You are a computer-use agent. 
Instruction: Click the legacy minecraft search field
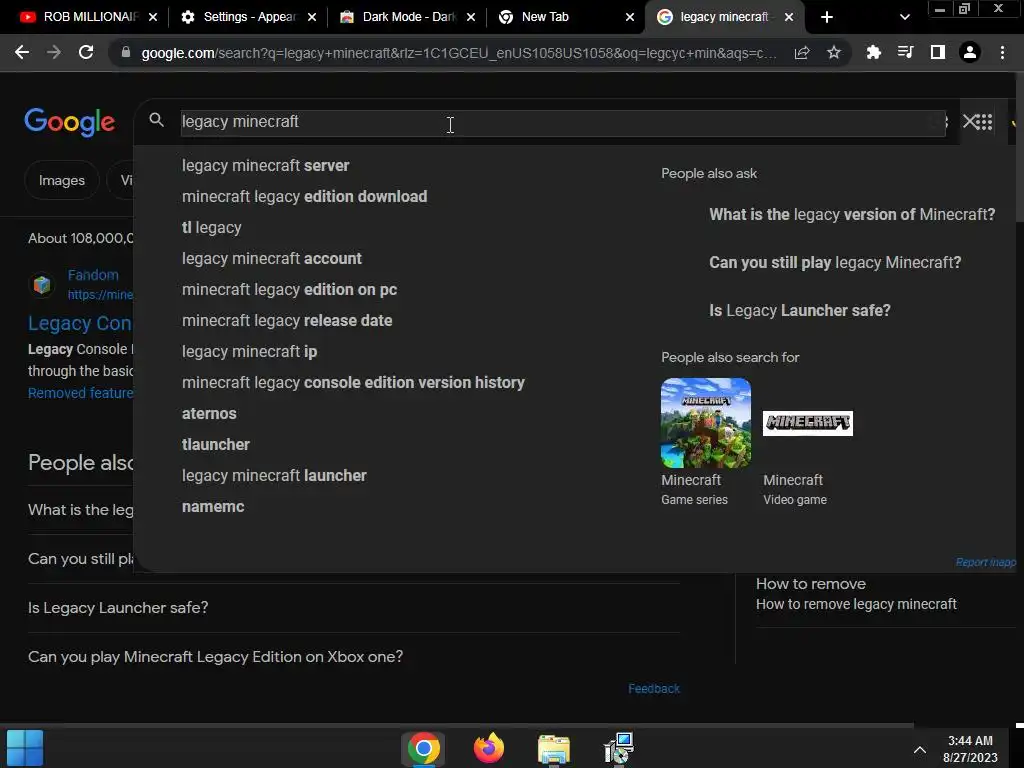[562, 122]
